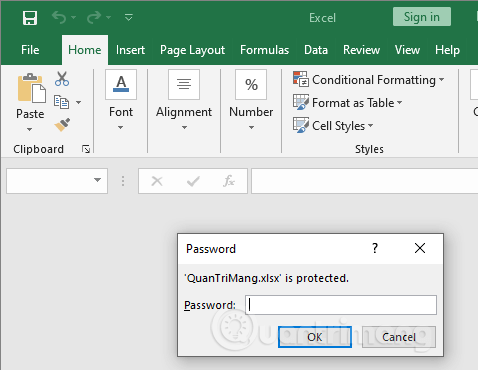This screenshot has height=370, width=478.
Task: Click the Number percent icon
Action: point(251,85)
